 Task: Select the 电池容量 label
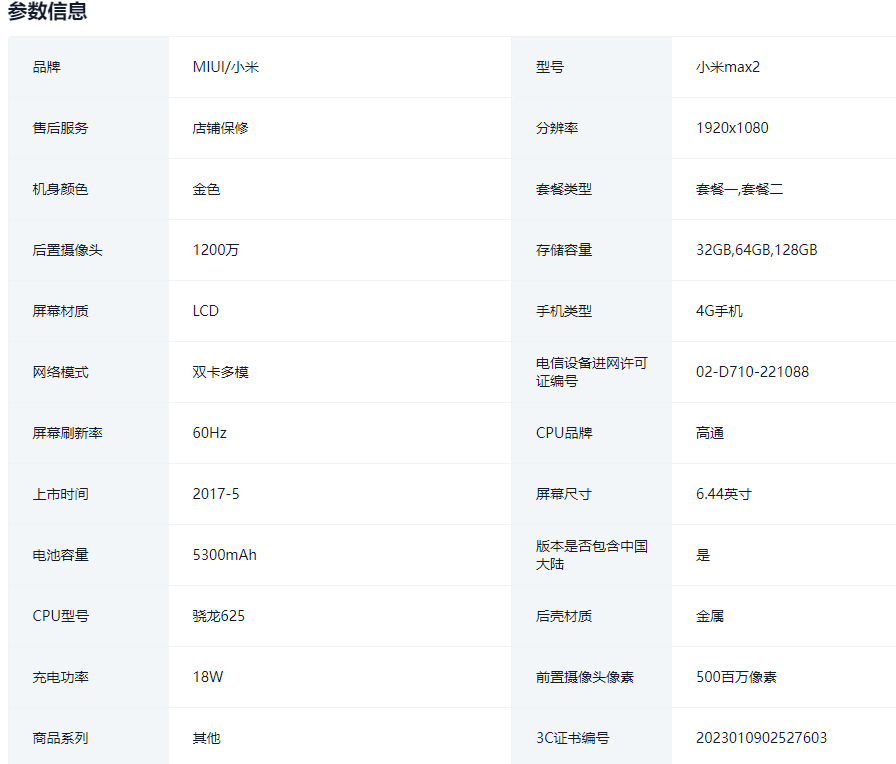pyautogui.click(x=61, y=555)
